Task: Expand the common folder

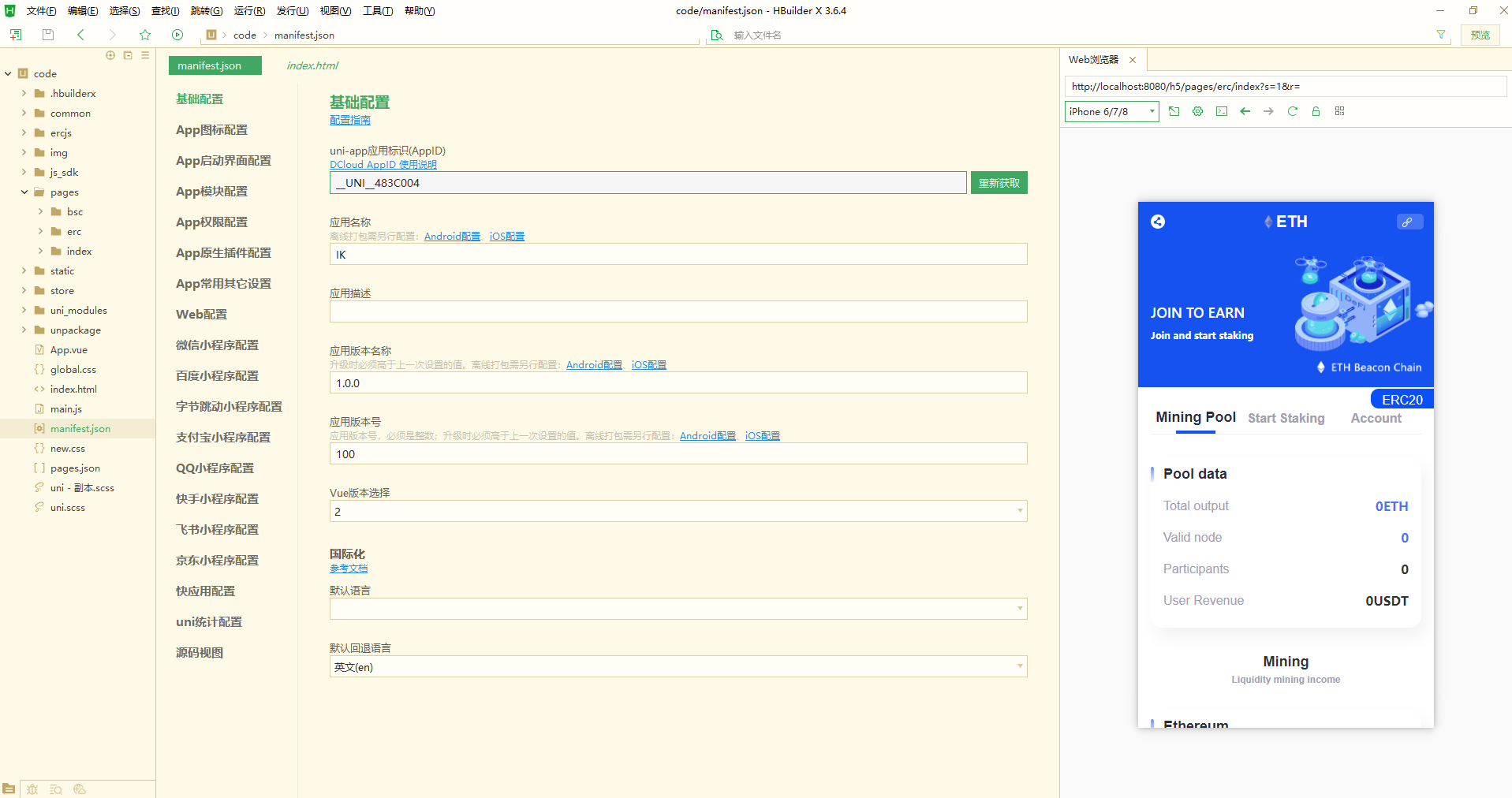Action: point(24,113)
